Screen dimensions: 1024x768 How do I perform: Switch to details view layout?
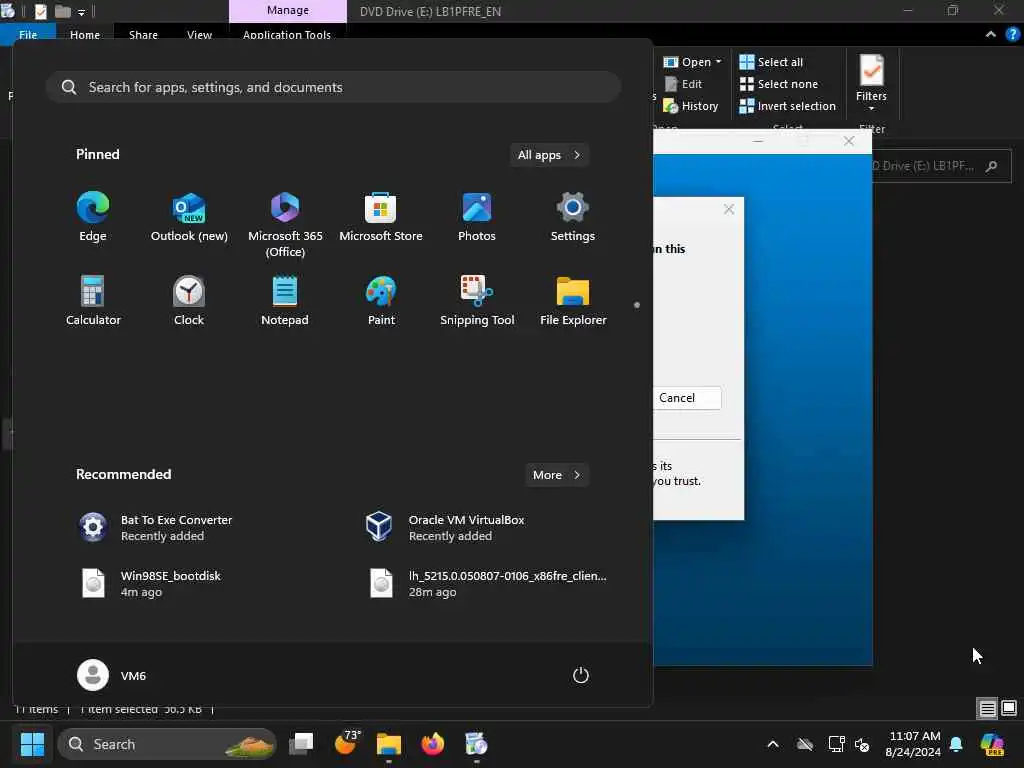(987, 709)
